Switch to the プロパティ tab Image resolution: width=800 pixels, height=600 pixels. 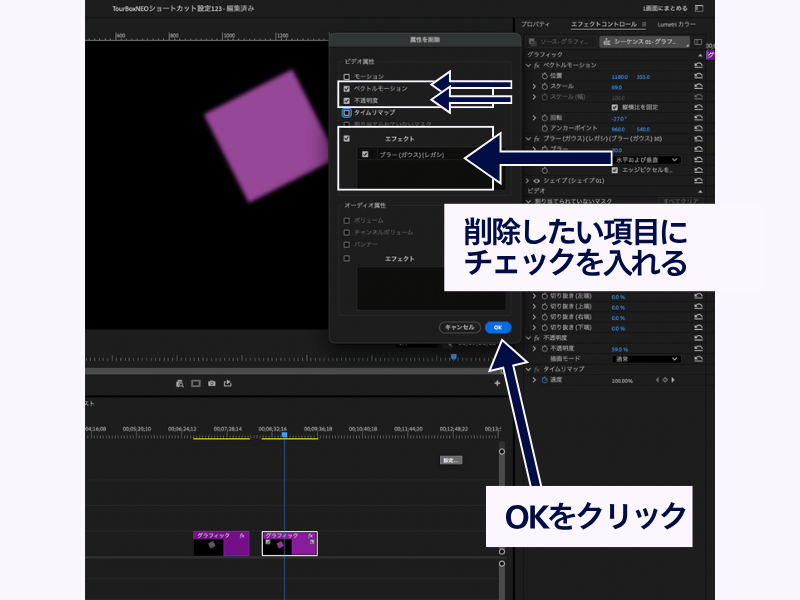(537, 23)
